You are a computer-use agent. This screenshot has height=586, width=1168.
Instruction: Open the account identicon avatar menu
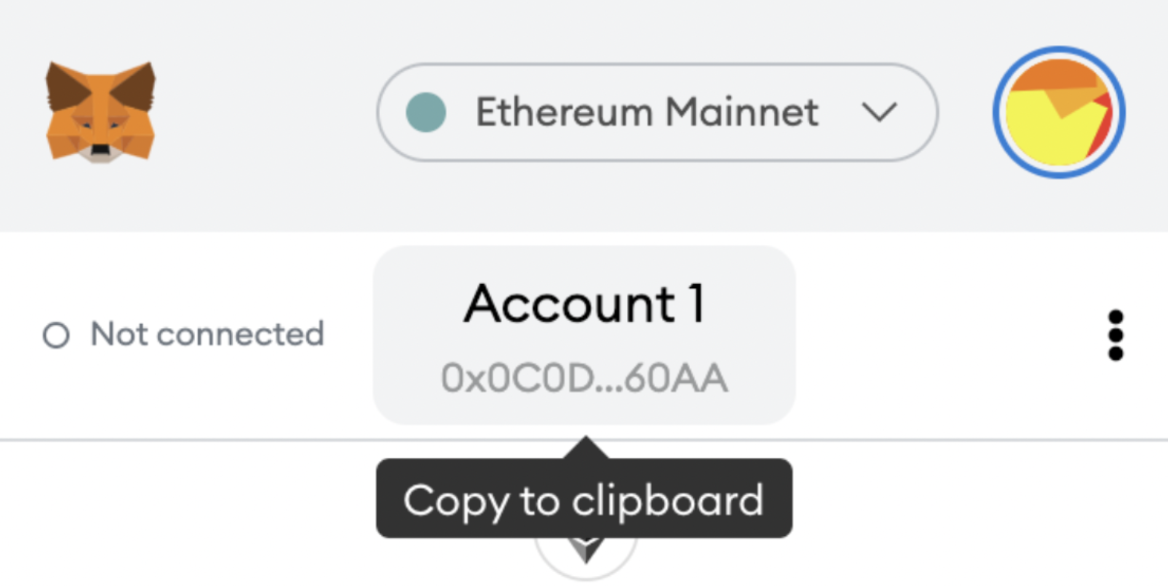(x=1059, y=112)
